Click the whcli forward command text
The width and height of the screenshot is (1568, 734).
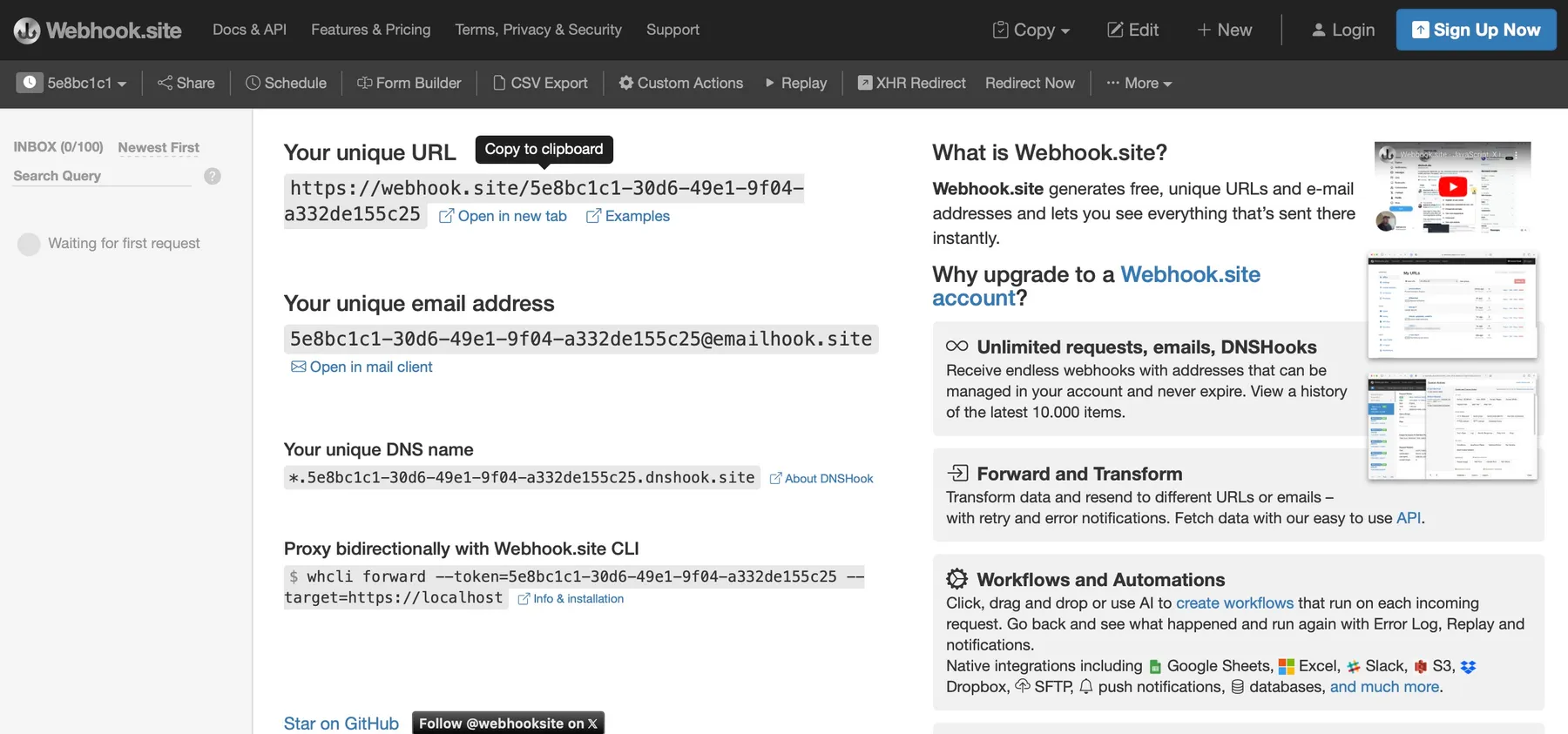click(x=574, y=587)
